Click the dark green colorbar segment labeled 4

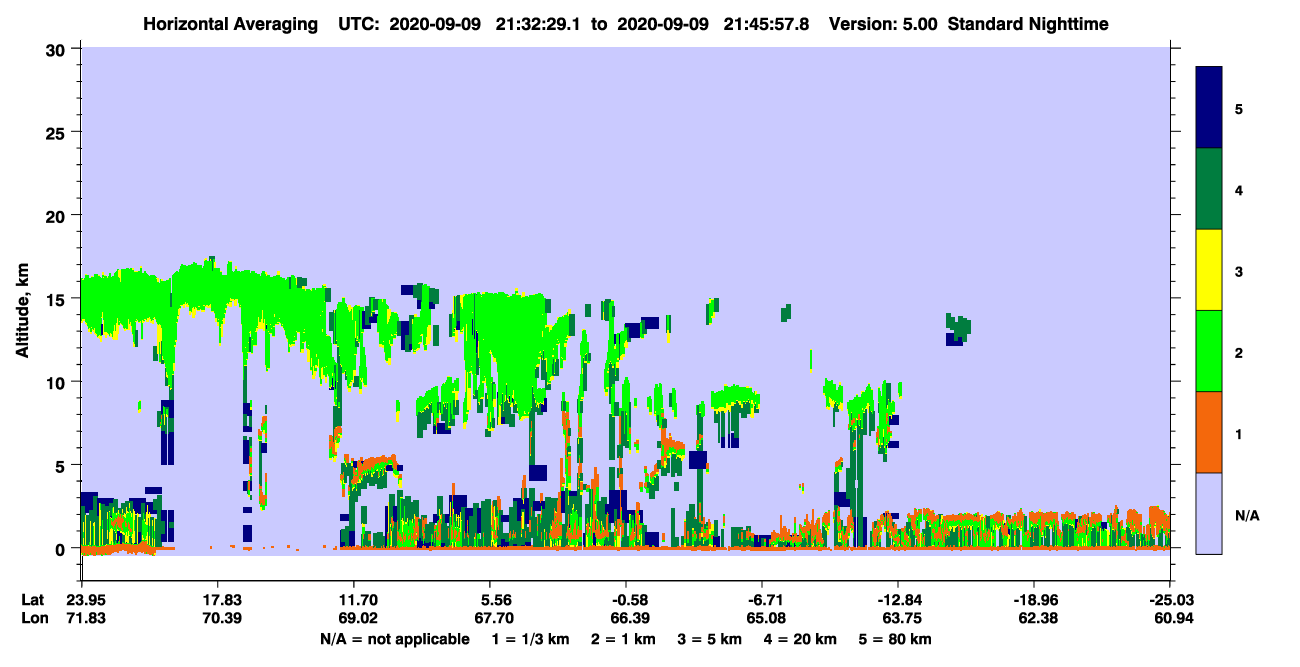click(x=1209, y=189)
